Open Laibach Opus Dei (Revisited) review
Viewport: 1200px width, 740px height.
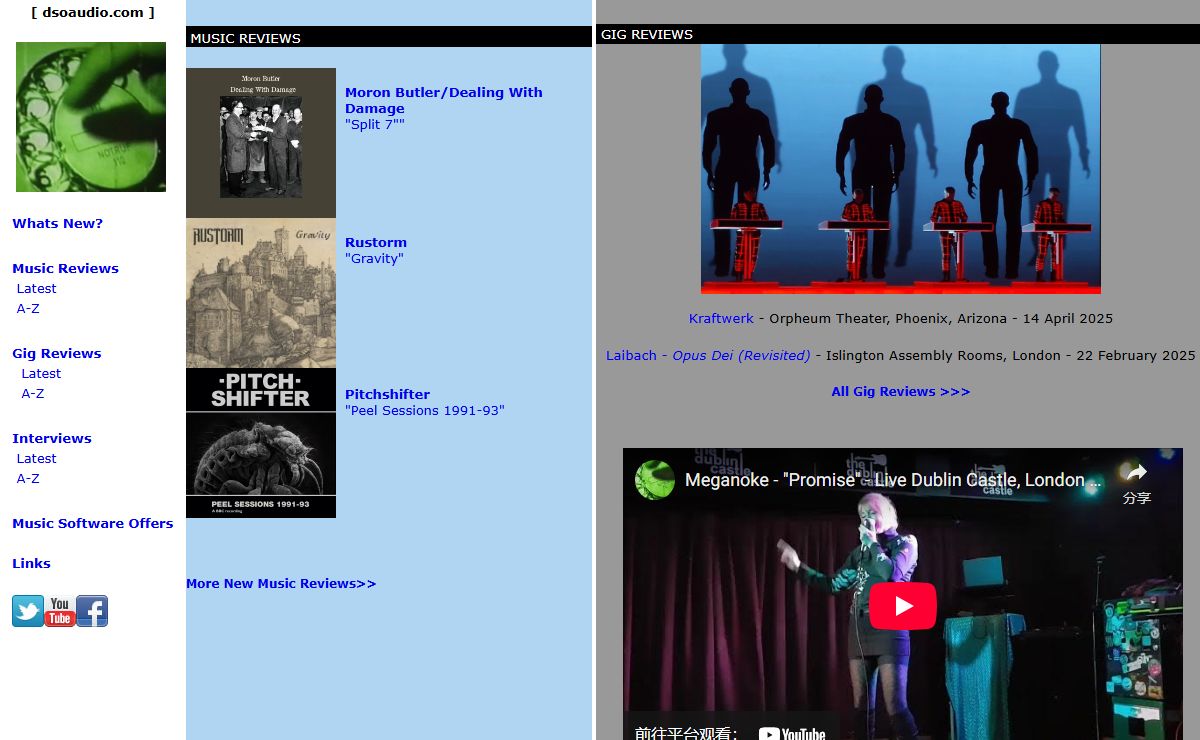click(708, 355)
